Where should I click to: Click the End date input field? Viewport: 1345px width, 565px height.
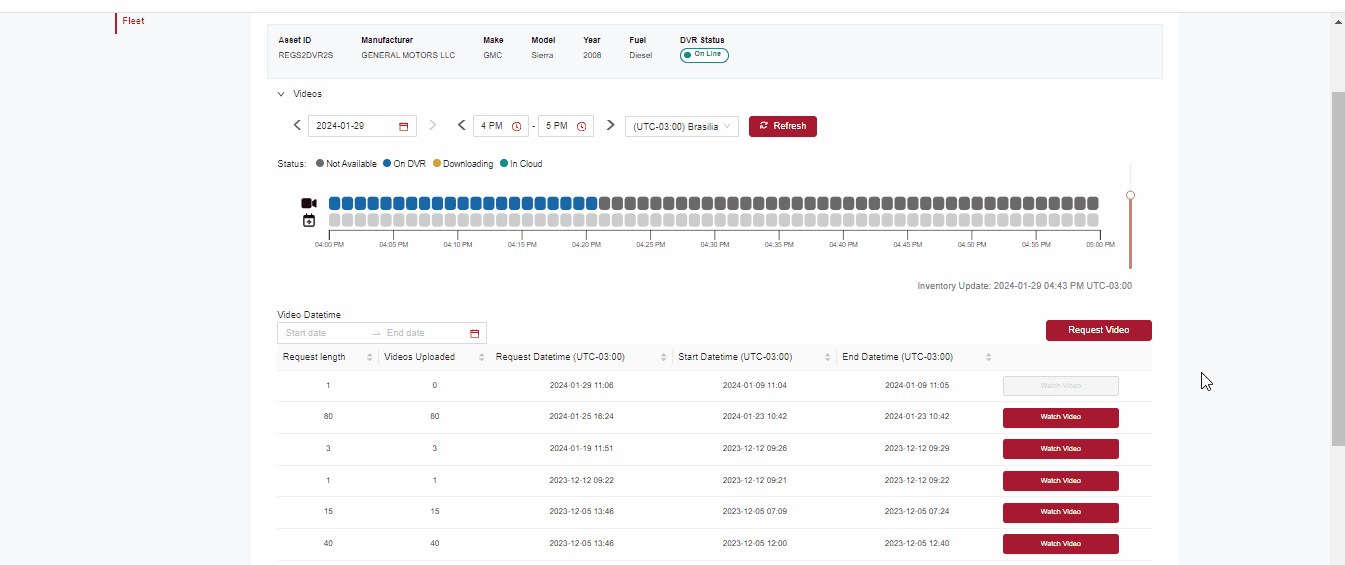point(424,333)
